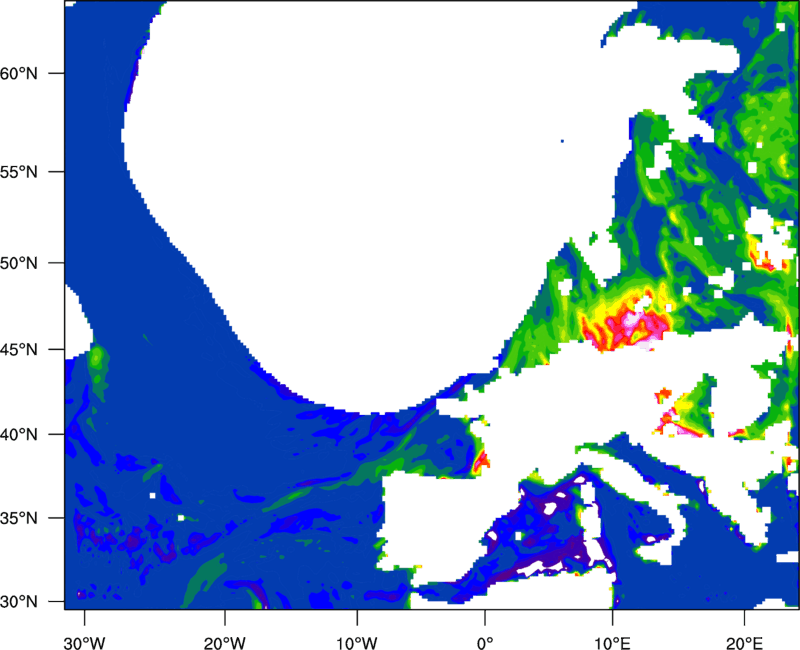Click the 30°W longitude label

click(x=85, y=643)
